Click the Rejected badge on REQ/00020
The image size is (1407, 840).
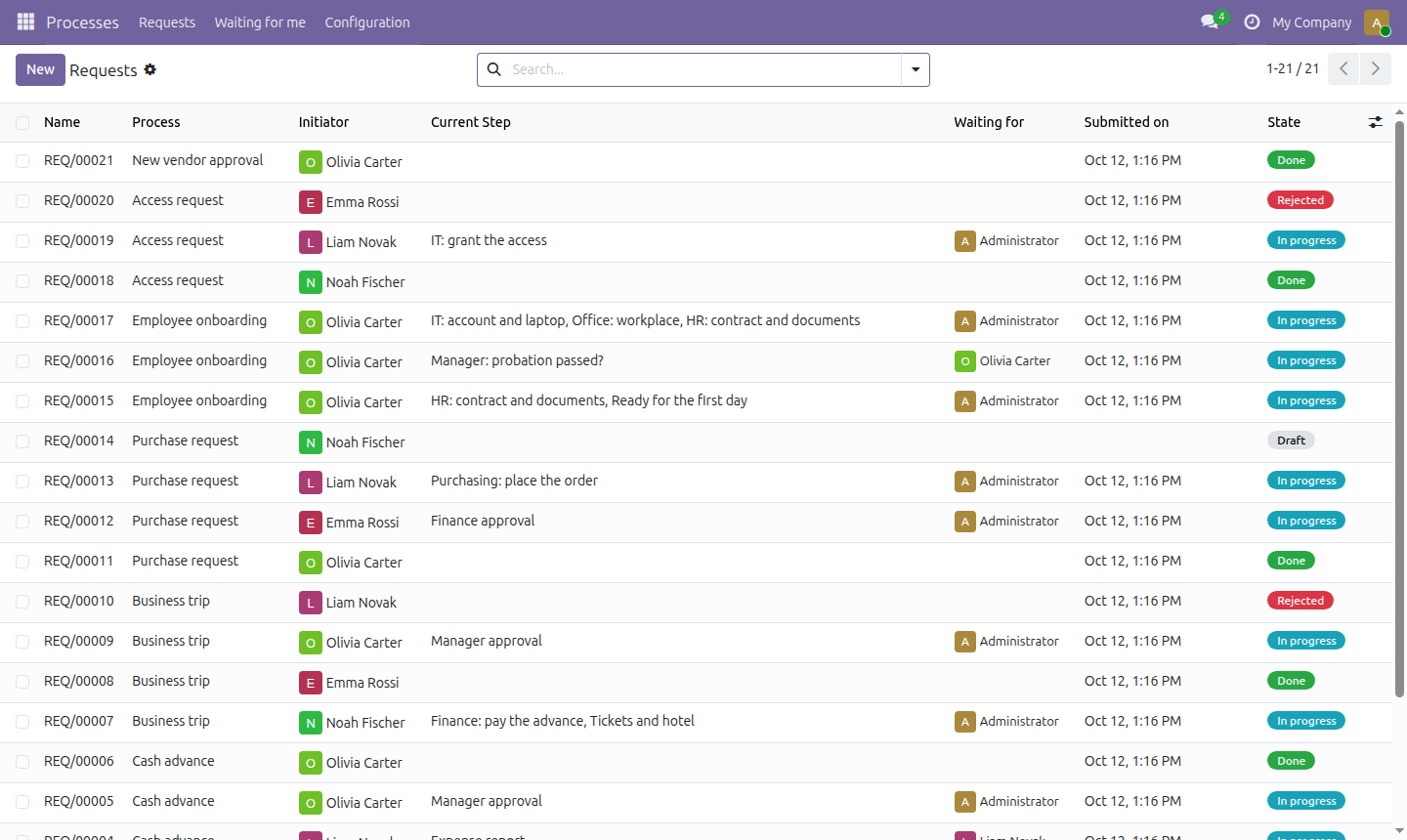(x=1300, y=200)
